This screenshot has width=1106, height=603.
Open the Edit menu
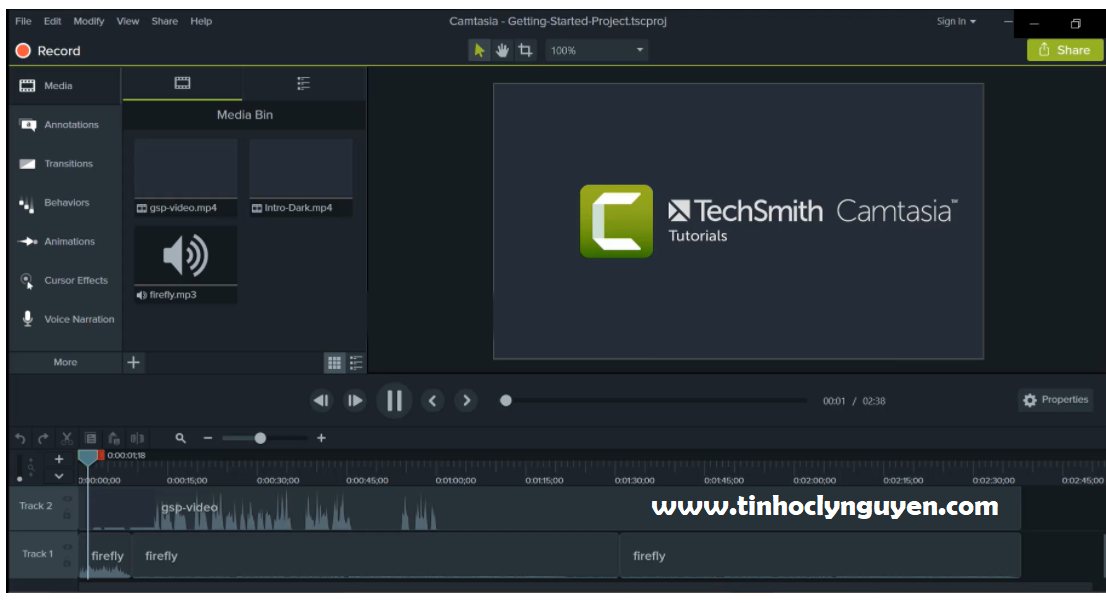coord(52,21)
